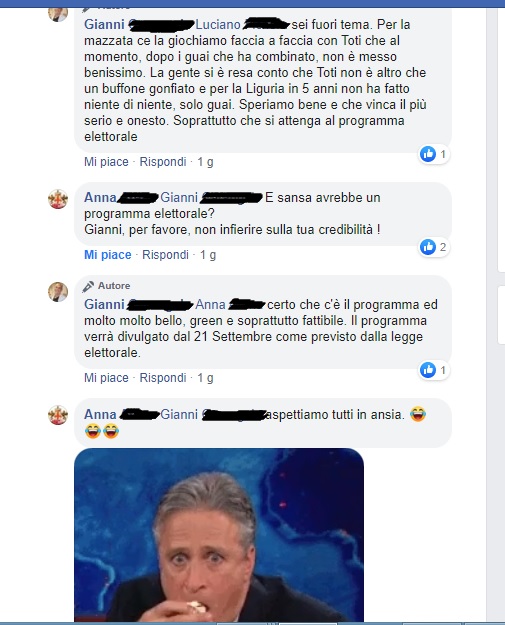Reply to Anna's 'programma elettorale' comment
Screen dimensions: 505x625
(x=165, y=255)
